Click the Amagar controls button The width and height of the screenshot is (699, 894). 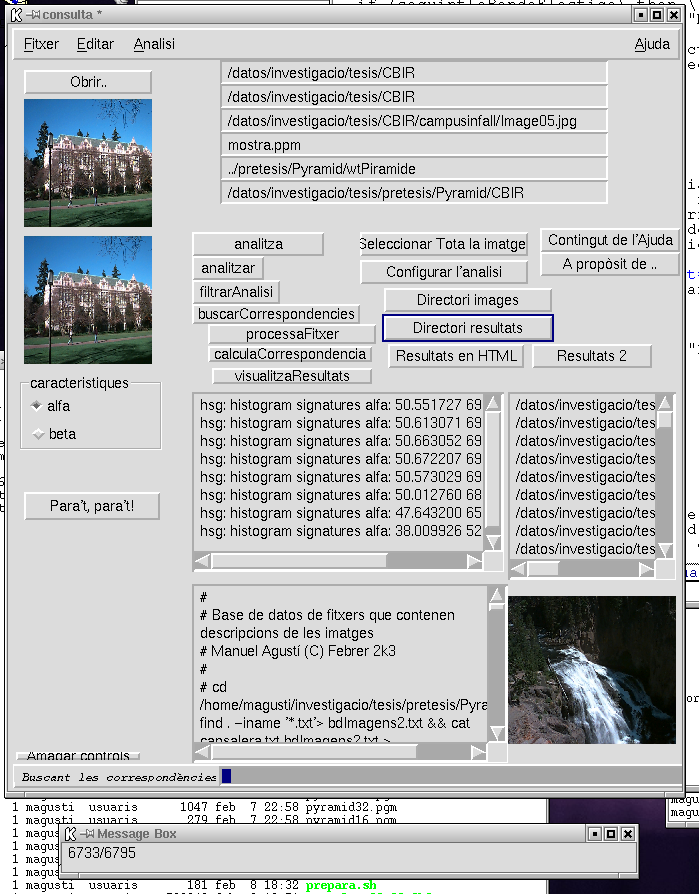(78, 755)
